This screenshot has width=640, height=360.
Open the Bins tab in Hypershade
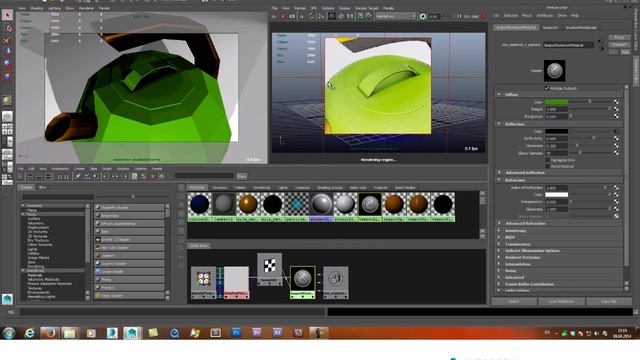(42, 187)
